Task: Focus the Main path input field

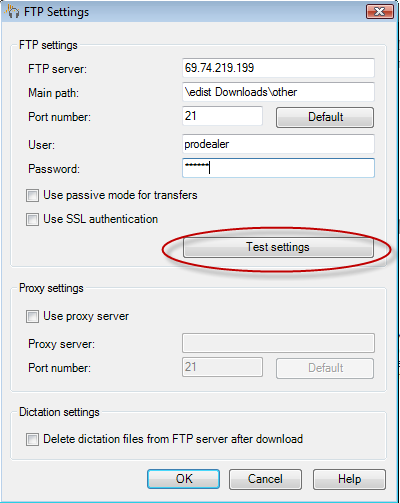Action: coord(278,92)
